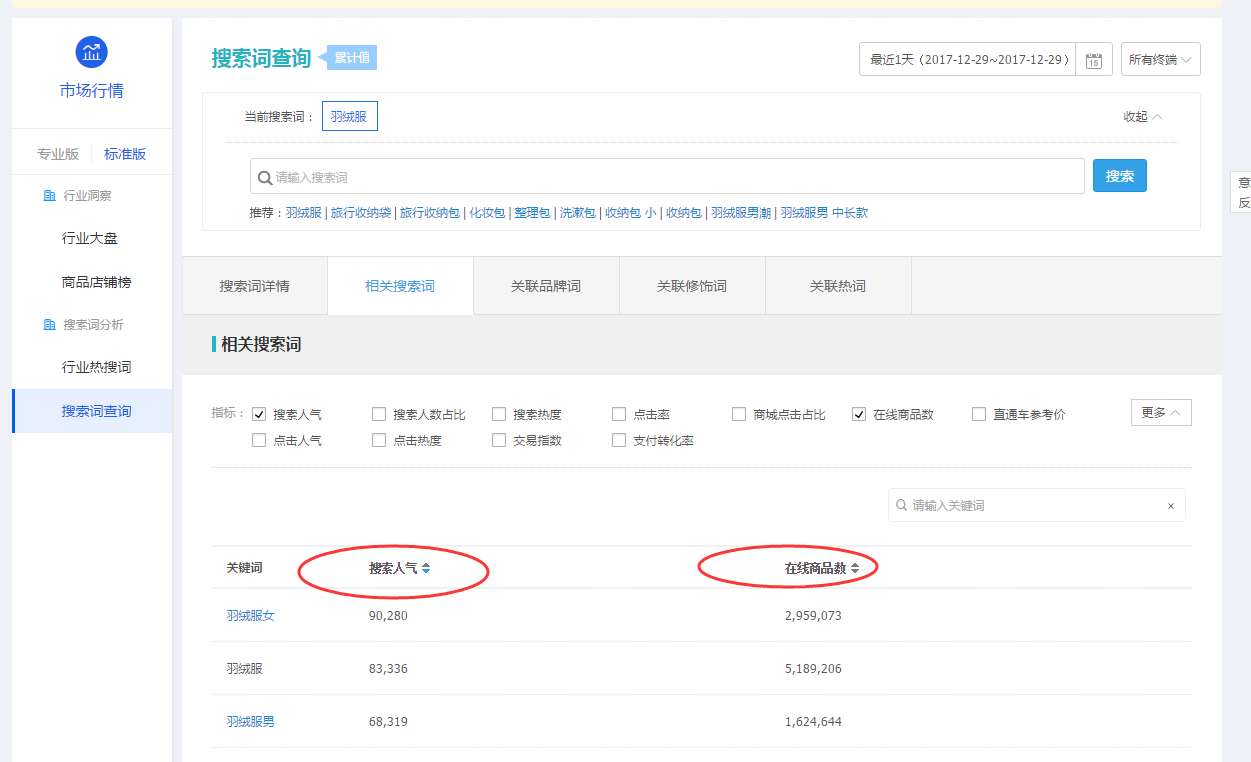Click the value 90,280
Image resolution: width=1251 pixels, height=762 pixels.
point(388,615)
